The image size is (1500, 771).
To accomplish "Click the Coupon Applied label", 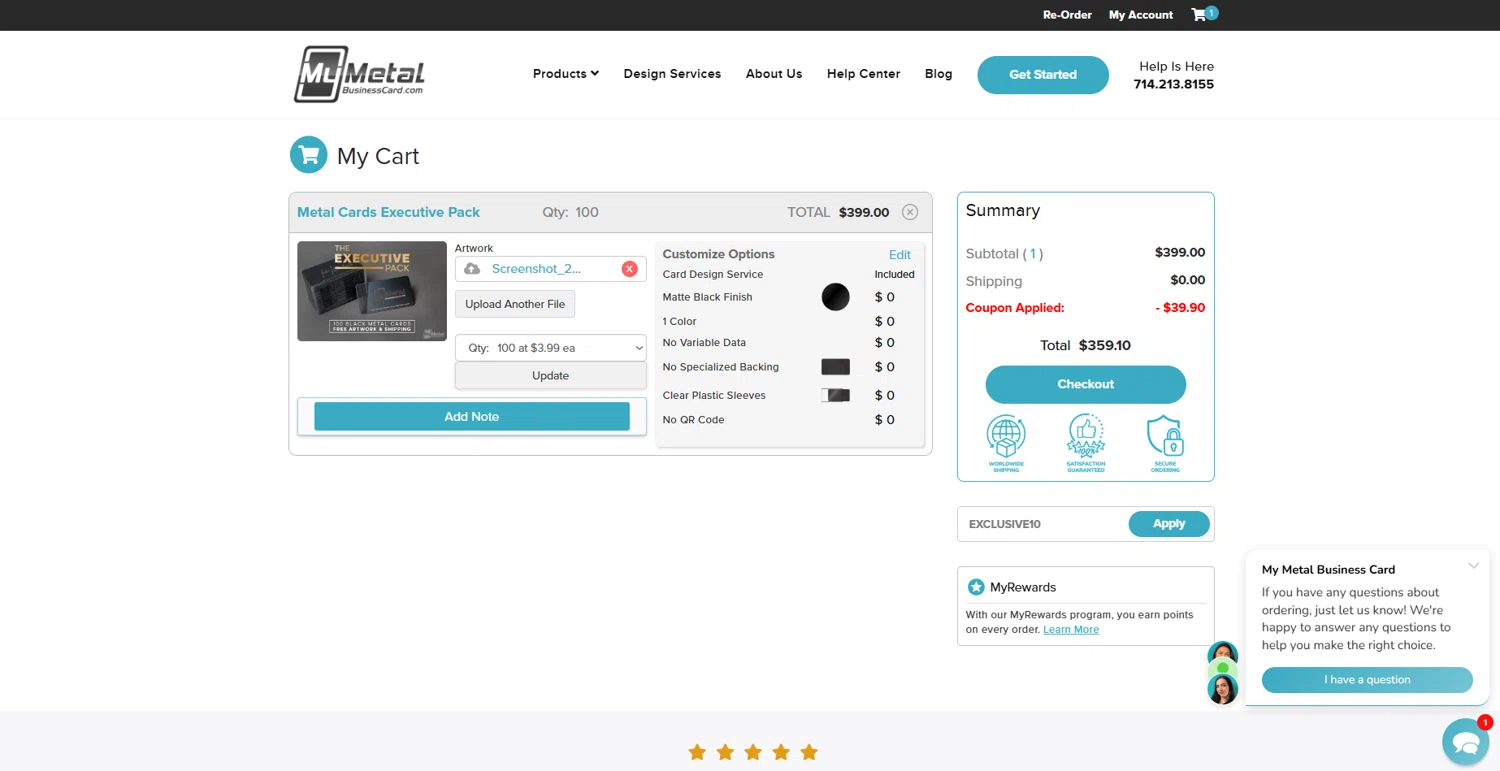I will click(1015, 308).
